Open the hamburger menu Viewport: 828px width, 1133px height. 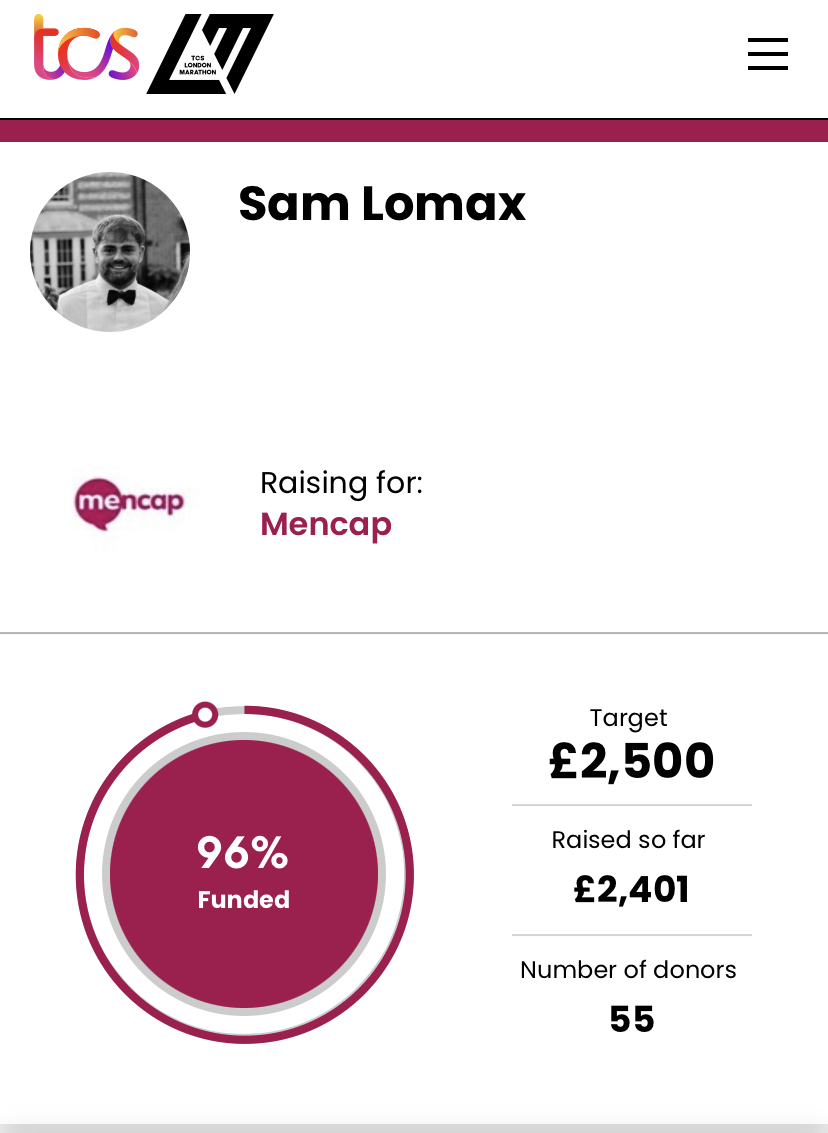pos(767,54)
